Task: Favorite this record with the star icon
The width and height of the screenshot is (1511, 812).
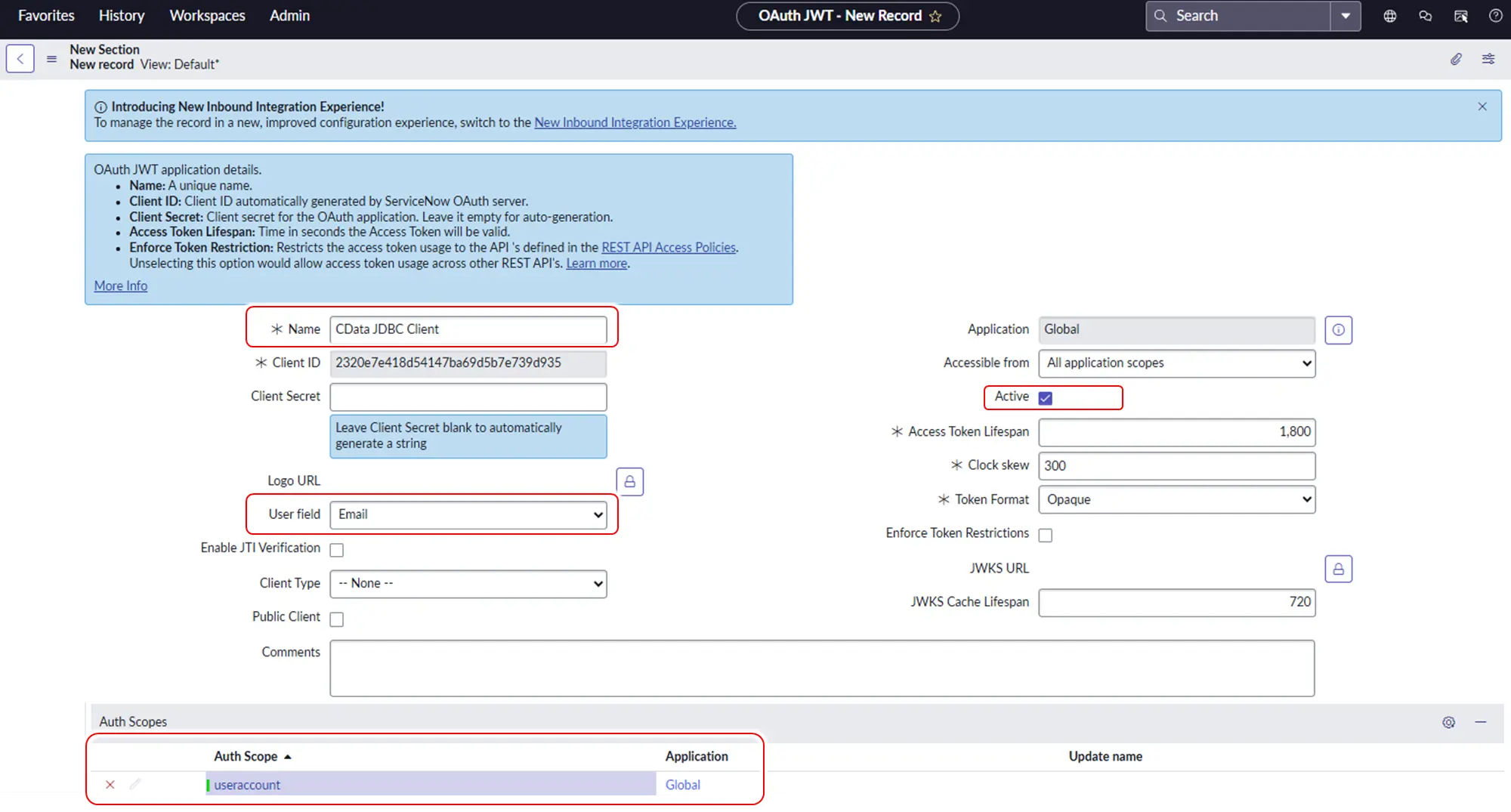Action: (x=935, y=16)
